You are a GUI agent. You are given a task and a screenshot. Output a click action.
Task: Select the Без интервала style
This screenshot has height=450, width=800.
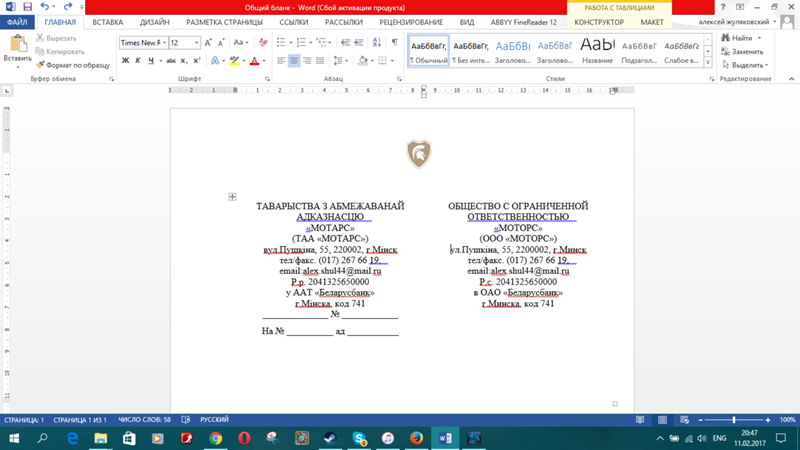(x=470, y=51)
